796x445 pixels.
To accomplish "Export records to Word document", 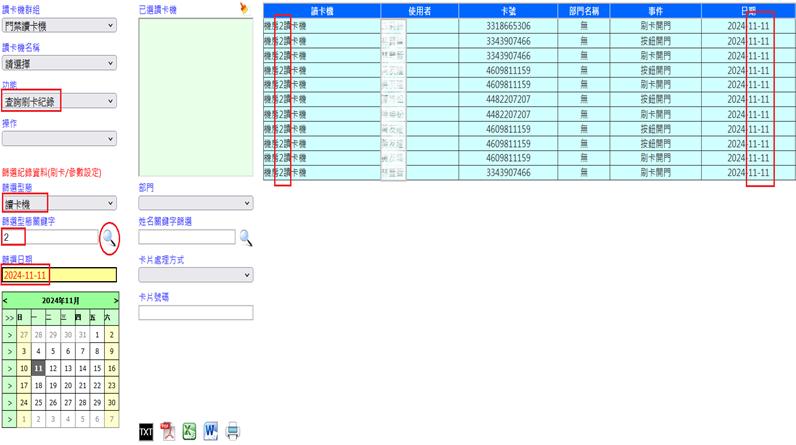I will pyautogui.click(x=211, y=431).
